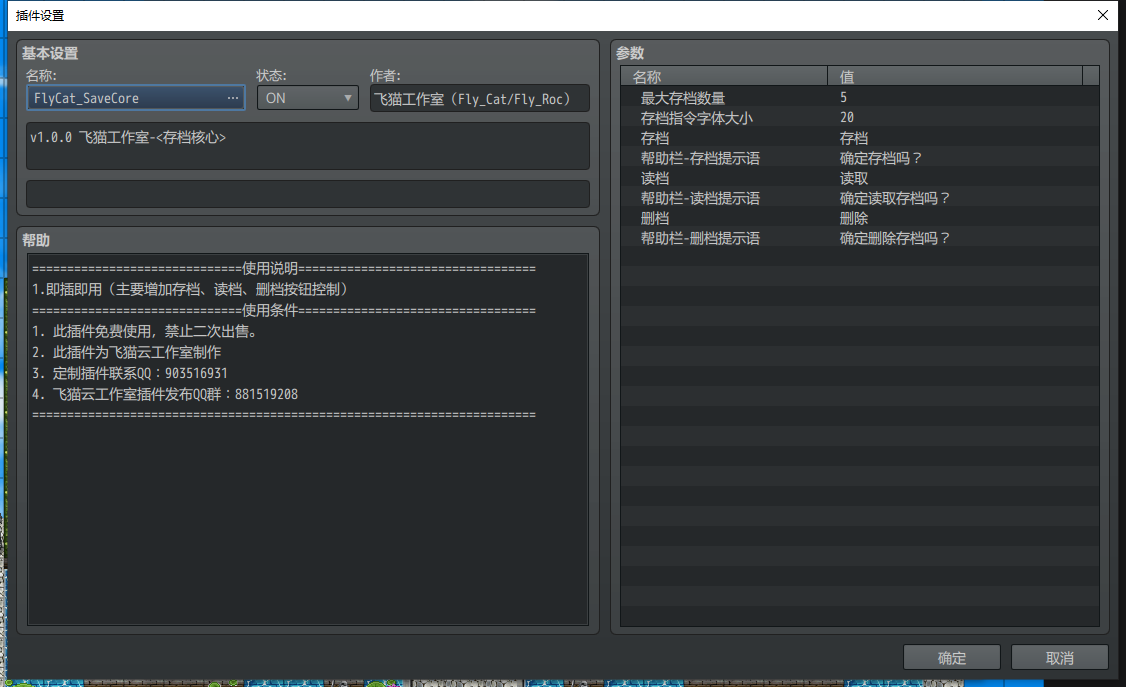The width and height of the screenshot is (1126, 687).
Task: Close the 插件设置 dialog window
Action: tap(1103, 15)
